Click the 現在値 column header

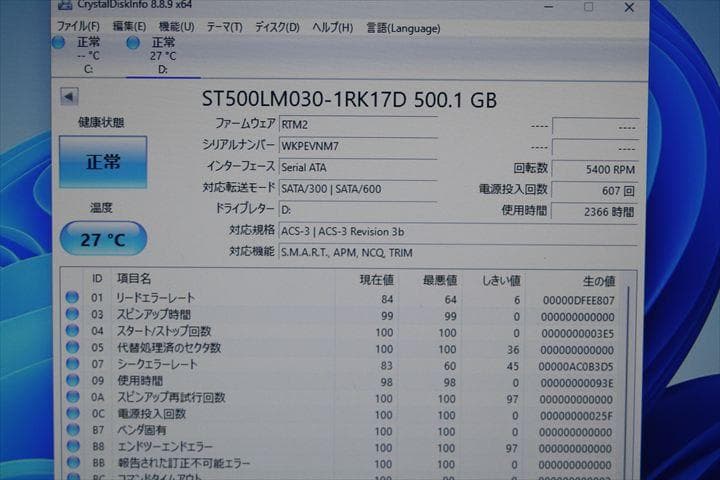point(377,280)
